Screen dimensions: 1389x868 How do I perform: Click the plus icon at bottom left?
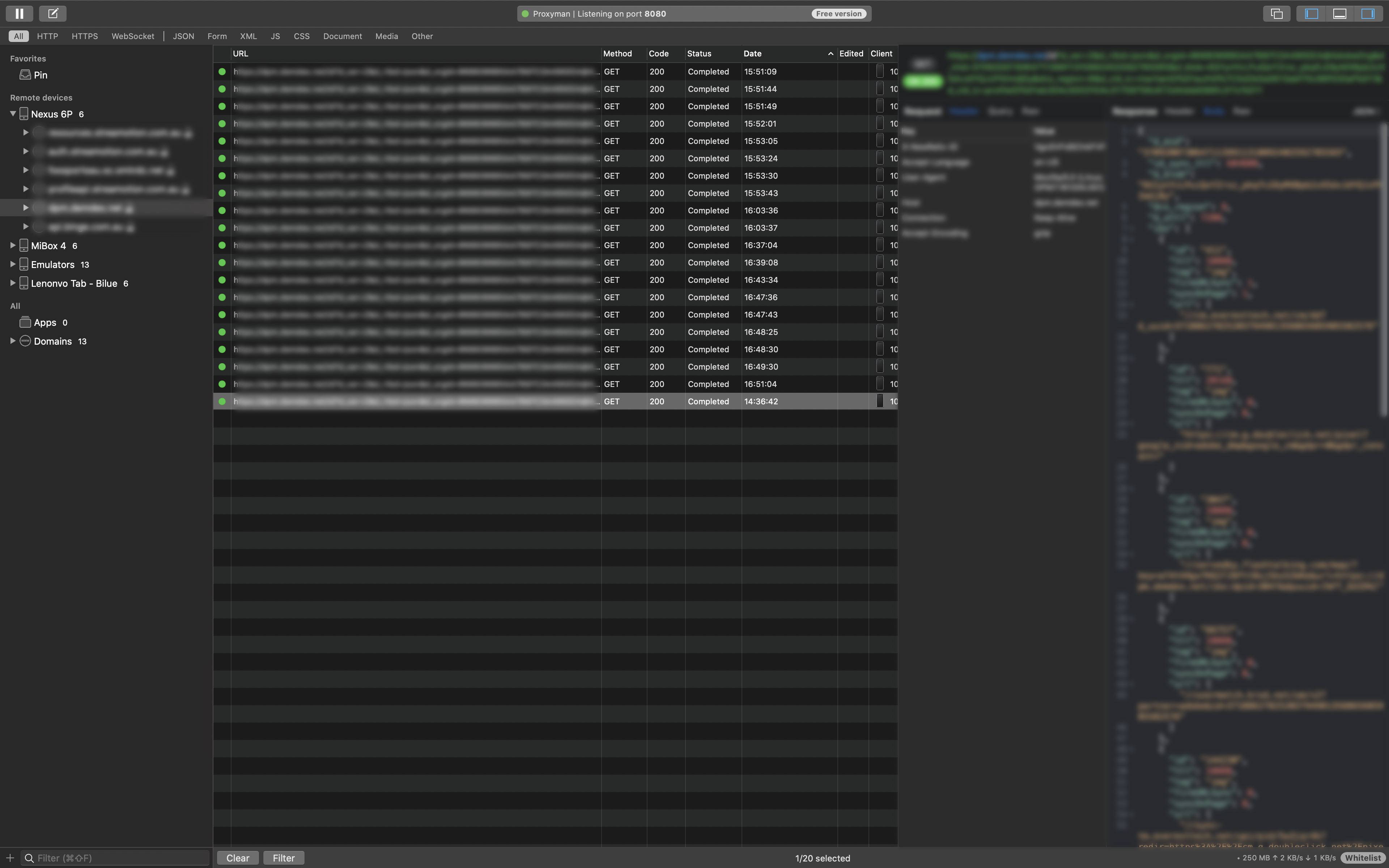10,858
